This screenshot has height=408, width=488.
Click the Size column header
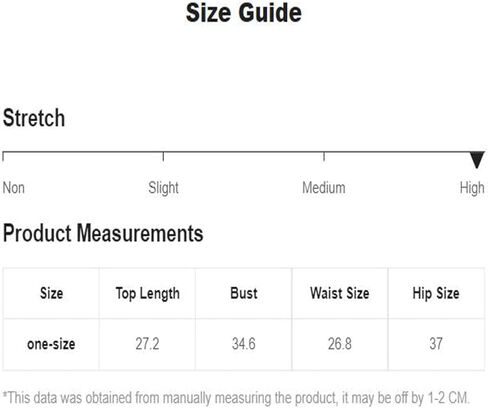(51, 293)
